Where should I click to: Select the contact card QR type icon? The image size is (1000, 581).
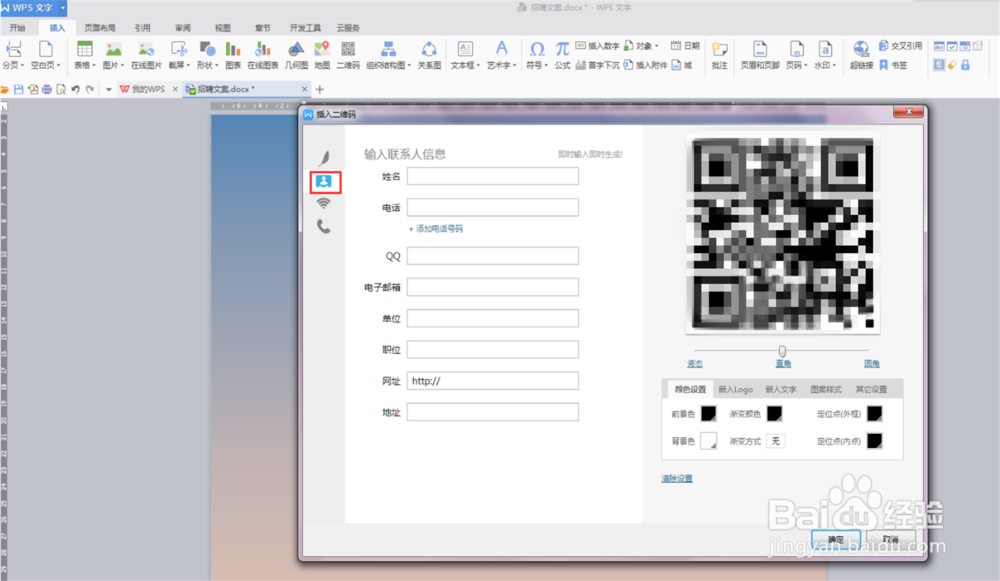pyautogui.click(x=325, y=182)
